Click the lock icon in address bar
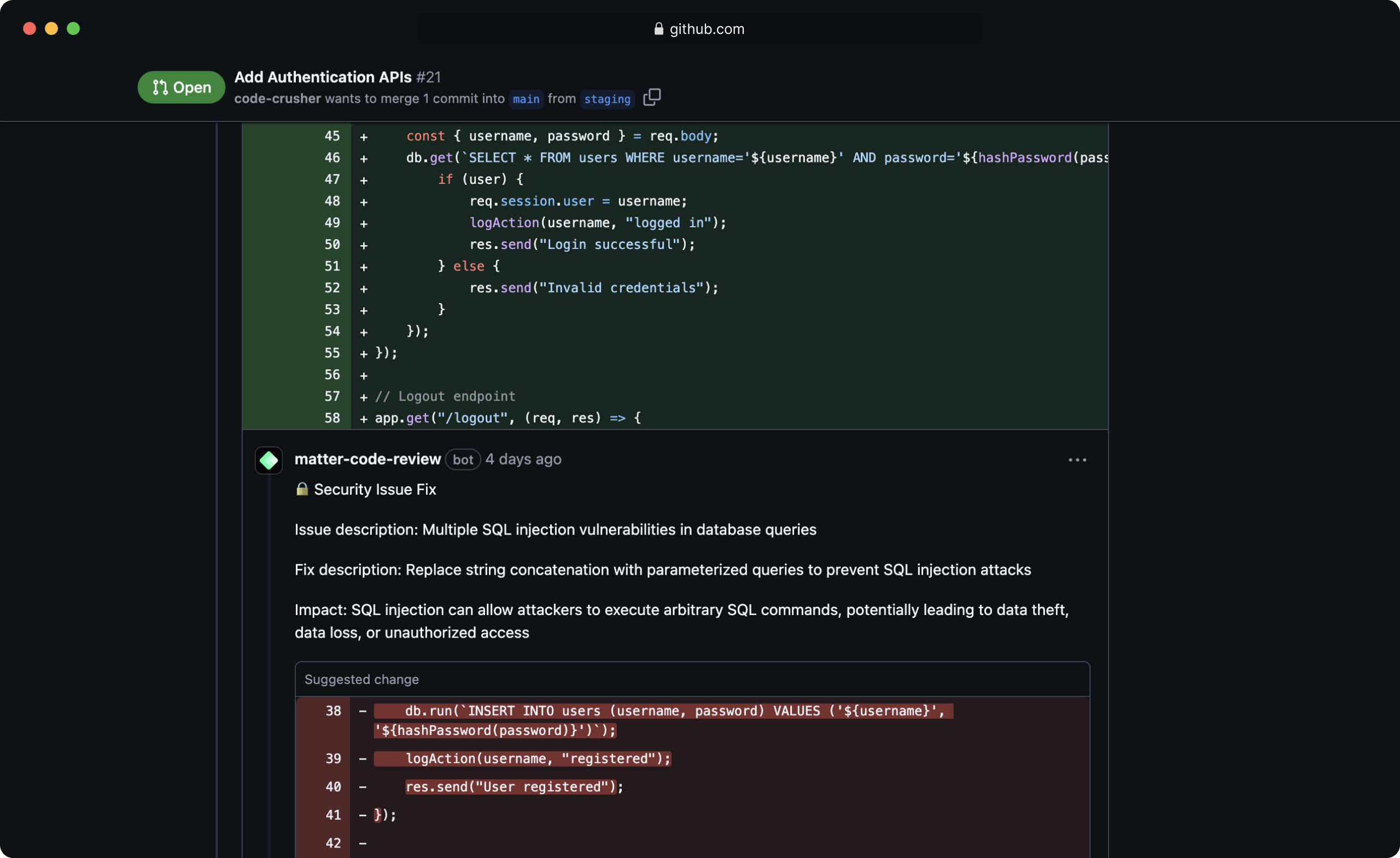This screenshot has width=1400, height=858. 658,28
